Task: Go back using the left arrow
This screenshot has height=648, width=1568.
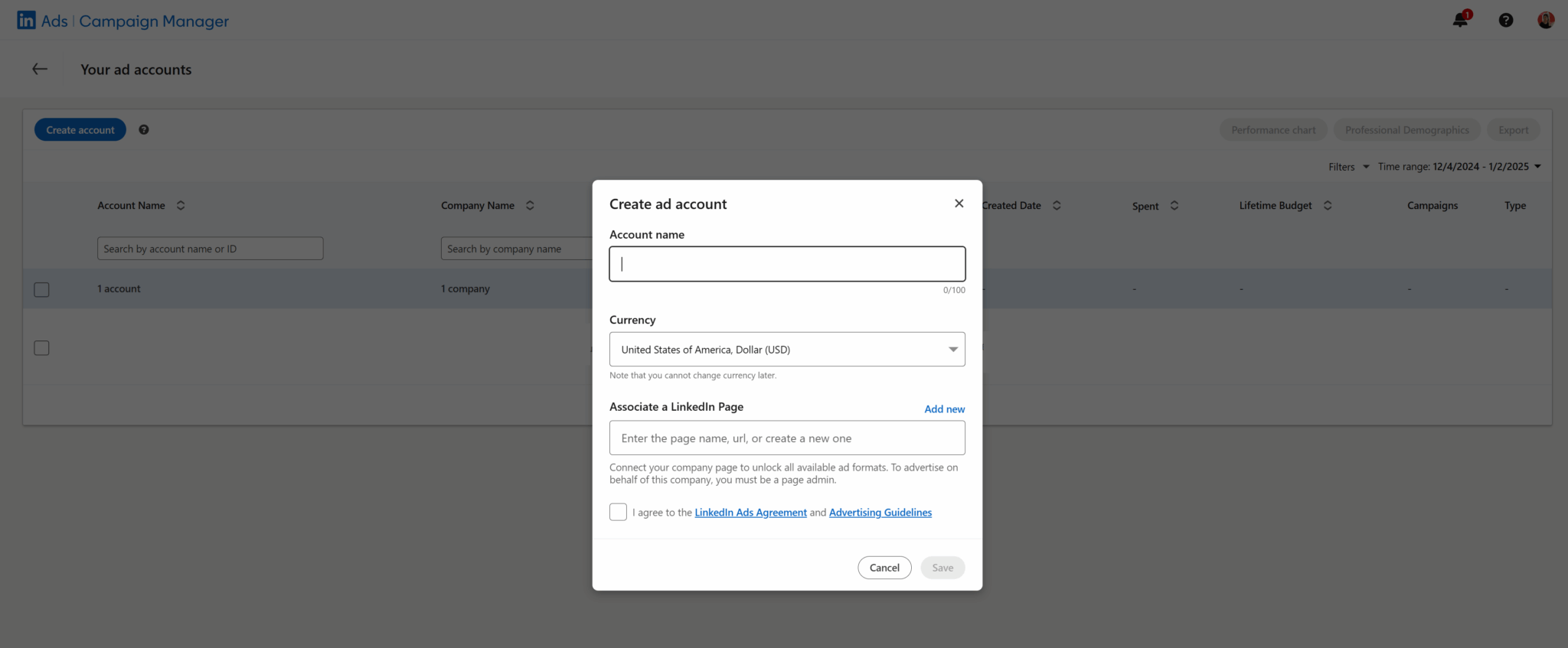Action: (40, 69)
